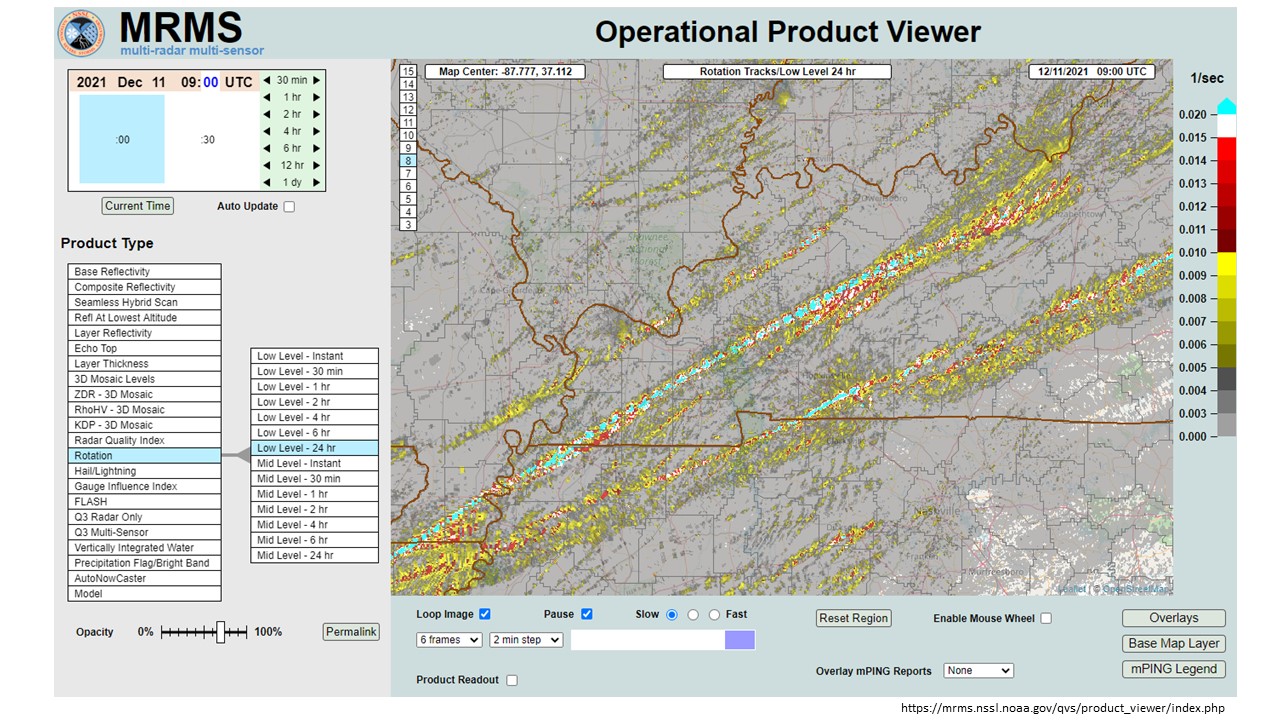Advance 1 hr with right arrow
Image resolution: width=1280 pixels, height=720 pixels.
(317, 97)
